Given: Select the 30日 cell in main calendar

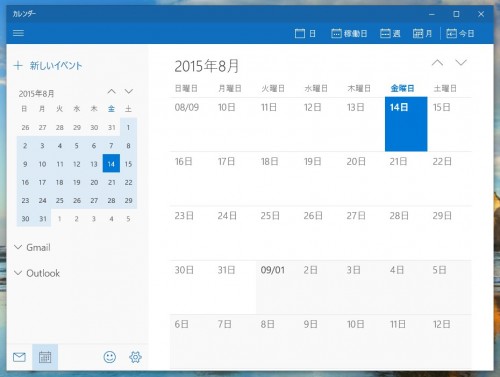Looking at the screenshot, I should click(191, 287).
